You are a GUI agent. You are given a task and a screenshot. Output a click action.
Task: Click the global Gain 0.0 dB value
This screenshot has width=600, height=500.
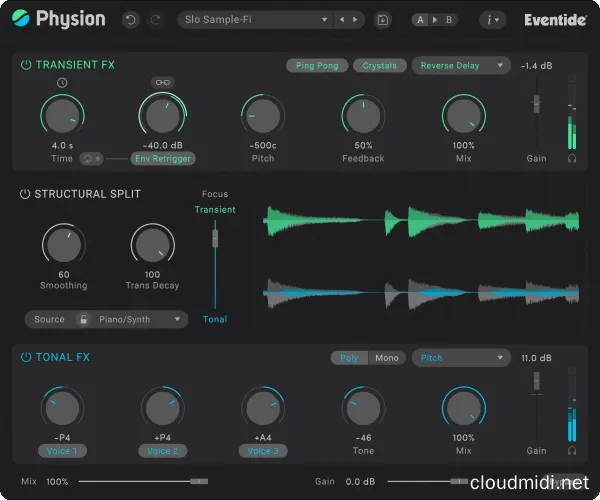click(x=360, y=482)
